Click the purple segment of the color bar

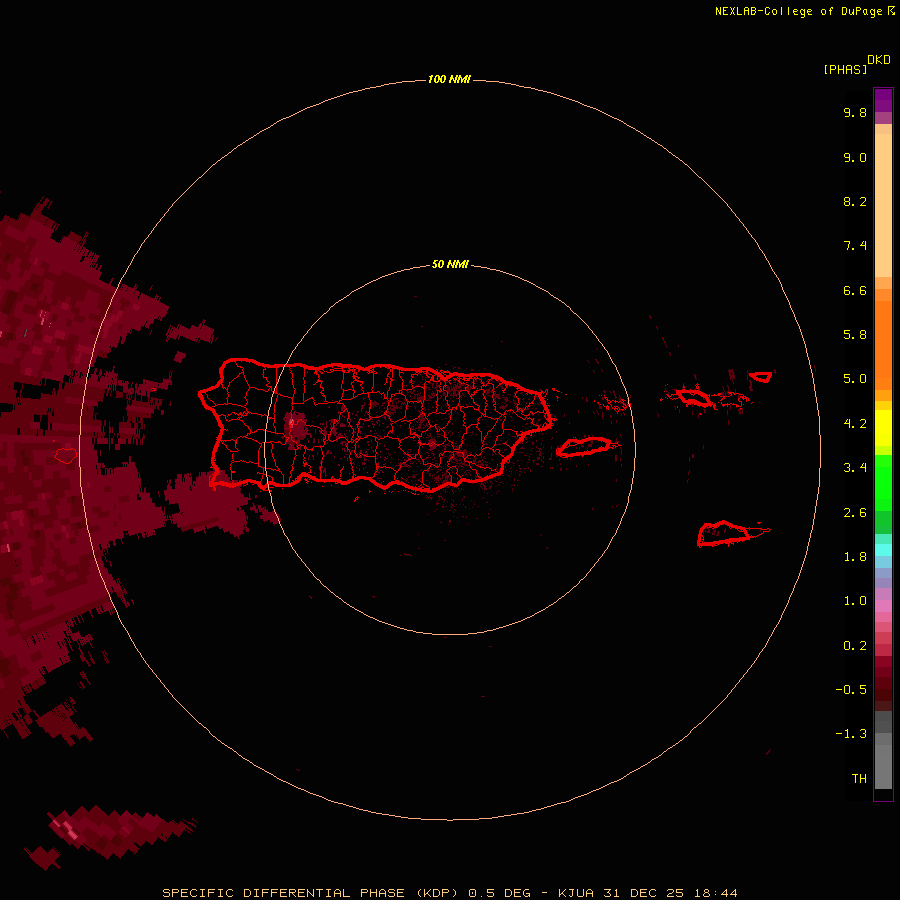pyautogui.click(x=883, y=101)
